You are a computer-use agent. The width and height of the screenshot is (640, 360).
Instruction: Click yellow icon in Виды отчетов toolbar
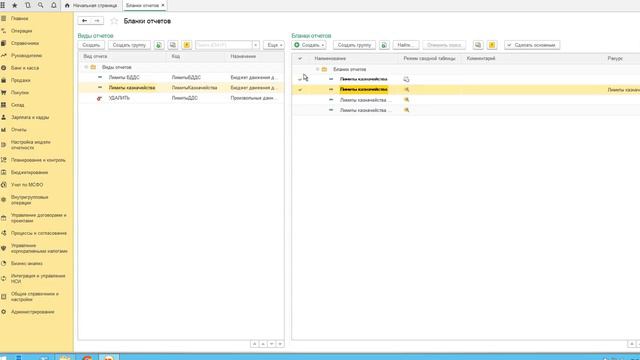187,45
